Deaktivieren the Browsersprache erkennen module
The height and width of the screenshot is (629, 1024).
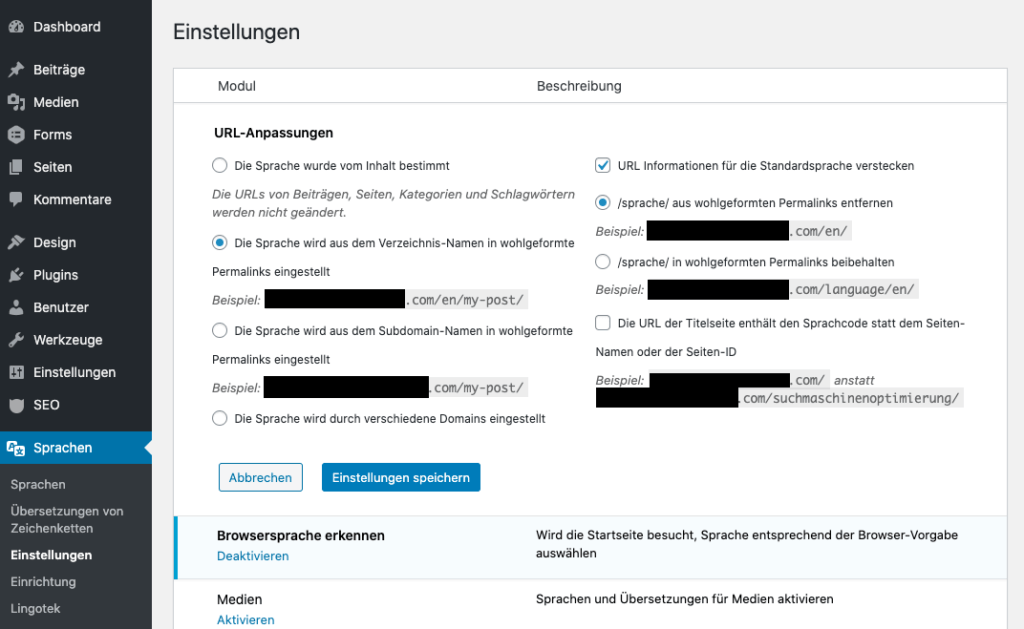pyautogui.click(x=253, y=556)
